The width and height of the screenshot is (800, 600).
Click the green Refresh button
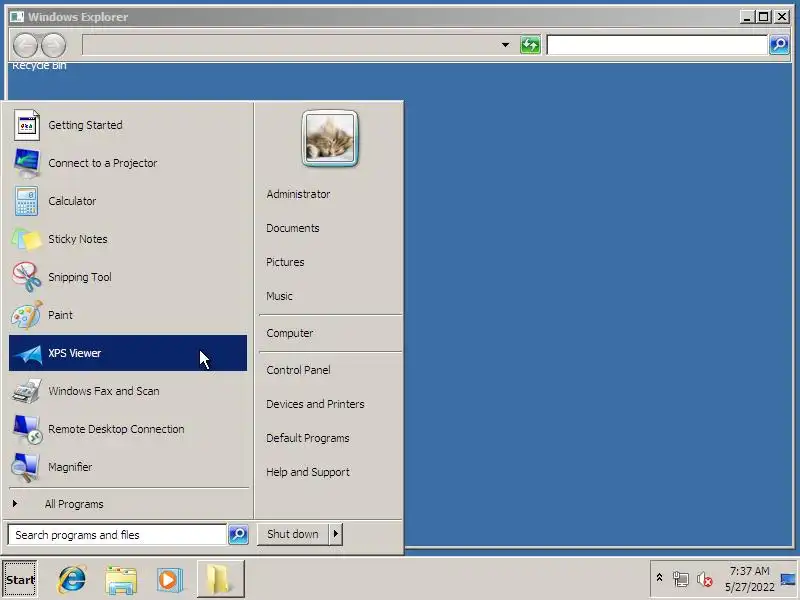tap(530, 45)
